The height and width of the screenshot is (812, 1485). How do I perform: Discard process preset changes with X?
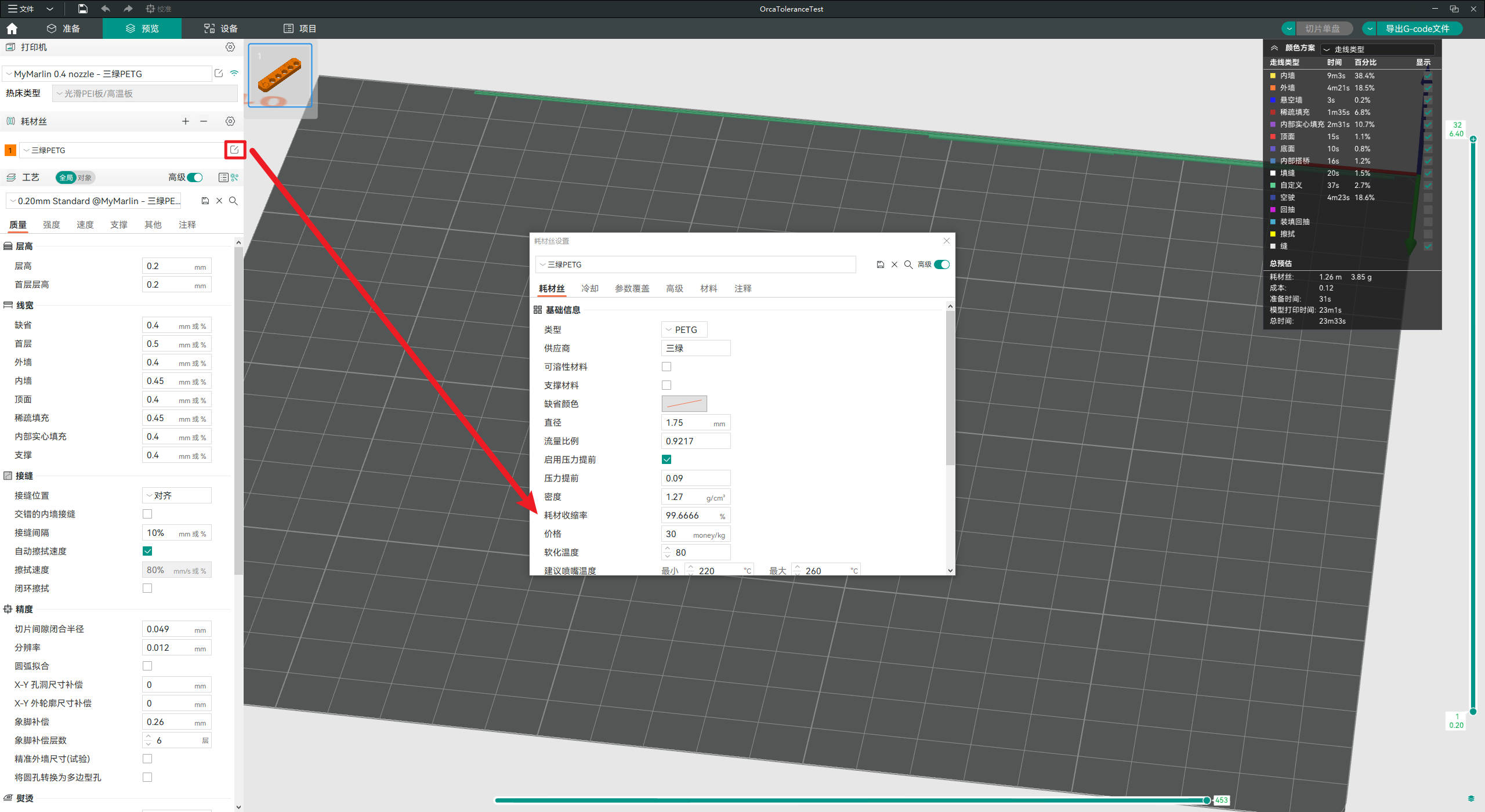[x=219, y=201]
